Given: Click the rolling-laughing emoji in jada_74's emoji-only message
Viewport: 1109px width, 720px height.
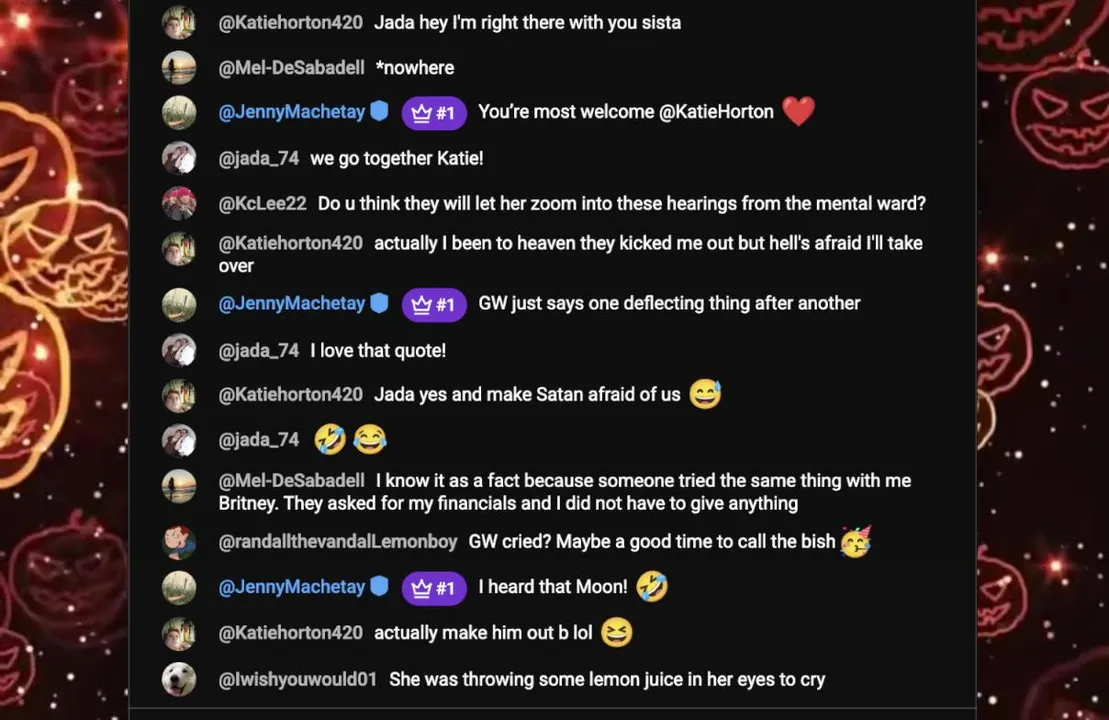Looking at the screenshot, I should coord(330,439).
